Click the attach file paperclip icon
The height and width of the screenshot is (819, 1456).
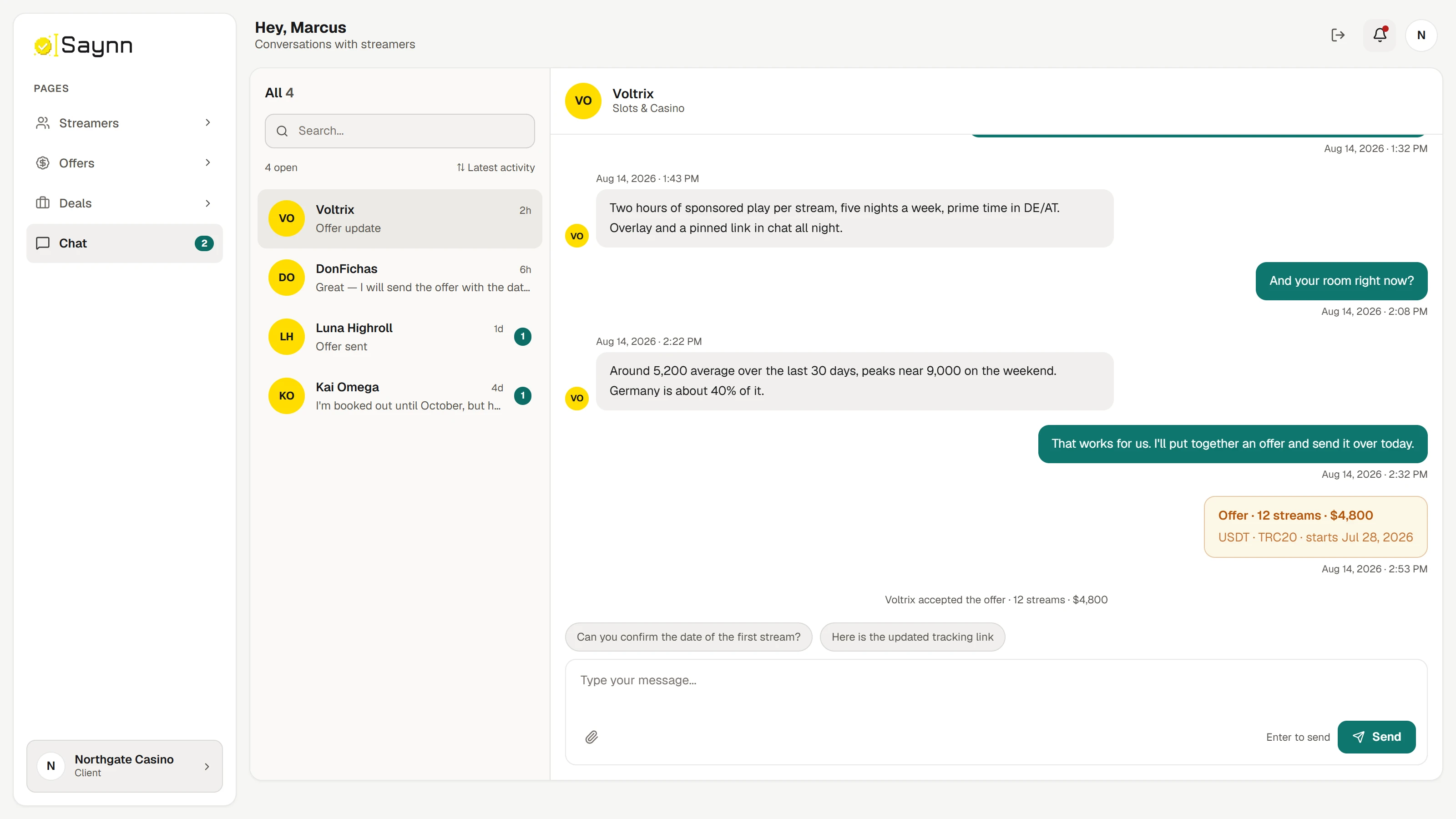[x=591, y=737]
